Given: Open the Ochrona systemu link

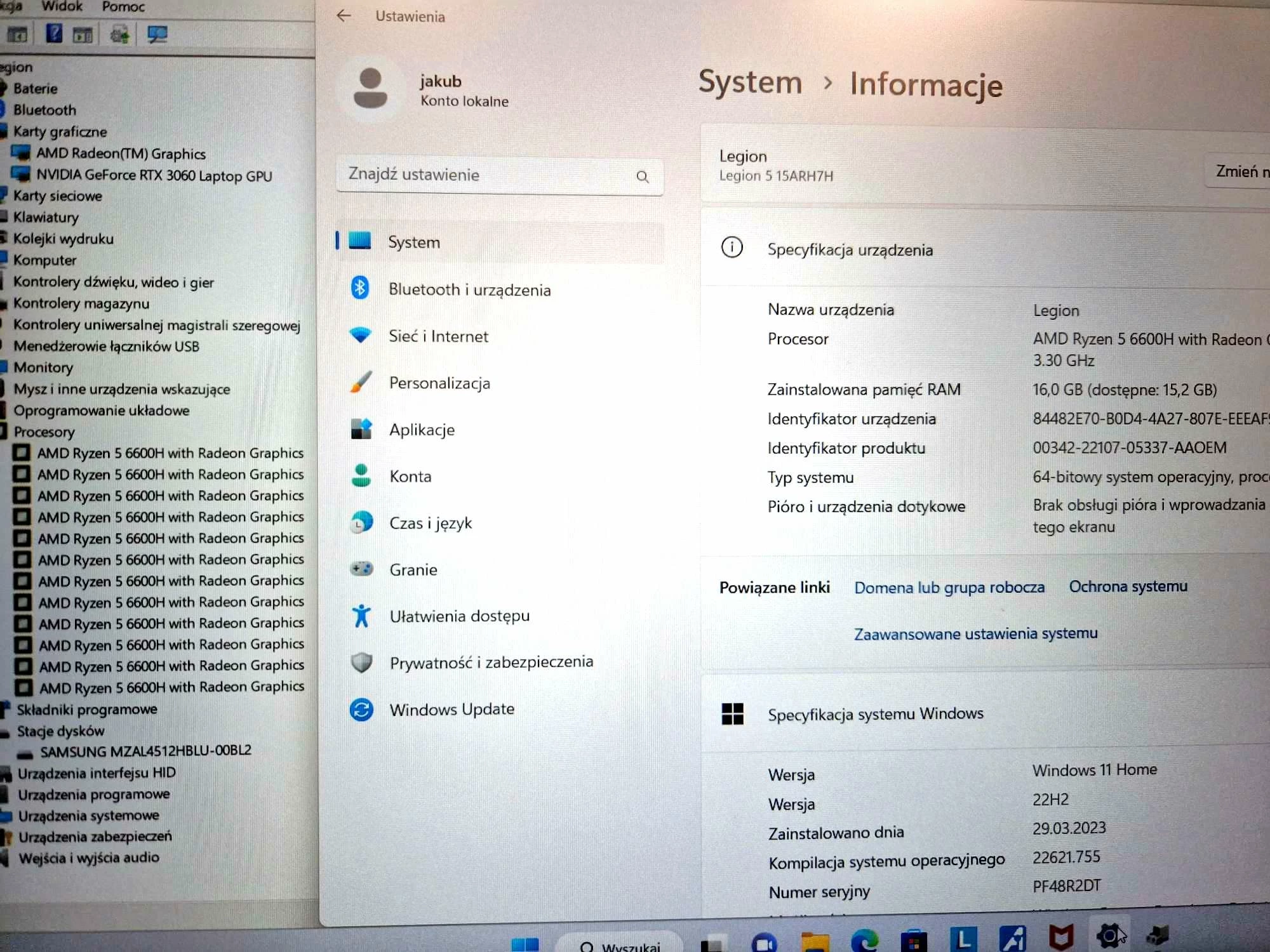Looking at the screenshot, I should [1128, 586].
